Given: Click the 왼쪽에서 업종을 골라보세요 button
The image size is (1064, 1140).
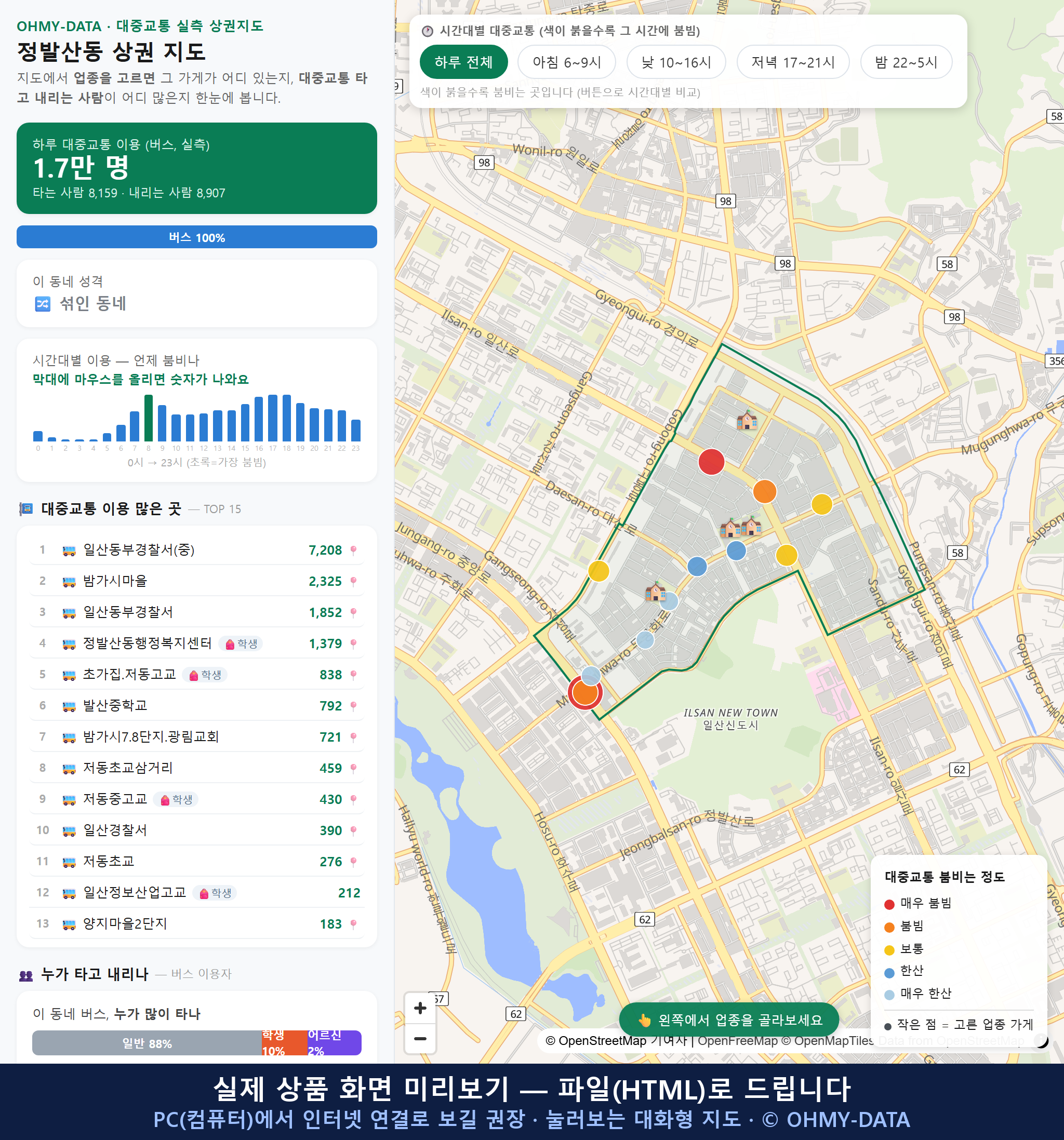Looking at the screenshot, I should tap(729, 1020).
